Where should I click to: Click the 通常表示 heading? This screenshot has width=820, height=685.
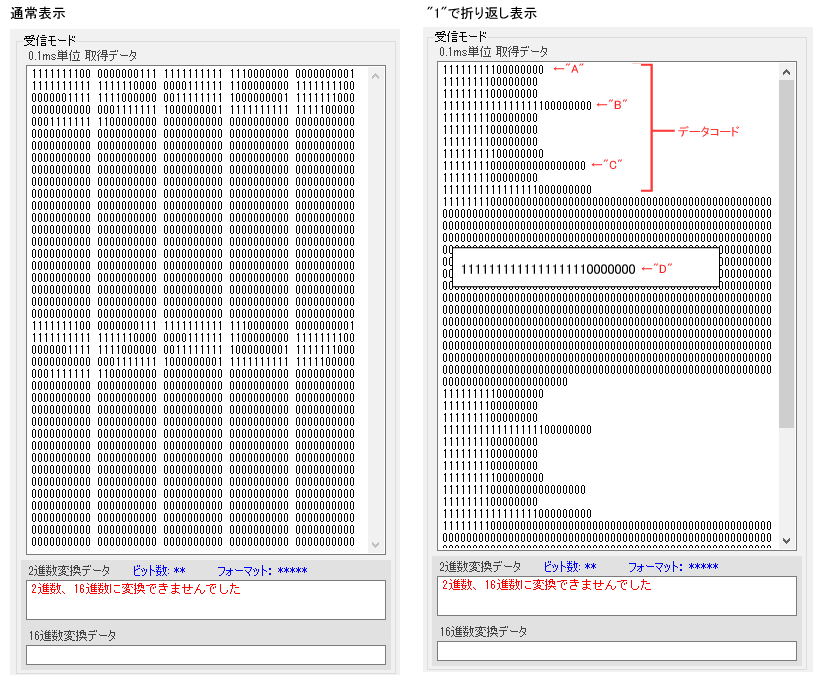pyautogui.click(x=37, y=12)
